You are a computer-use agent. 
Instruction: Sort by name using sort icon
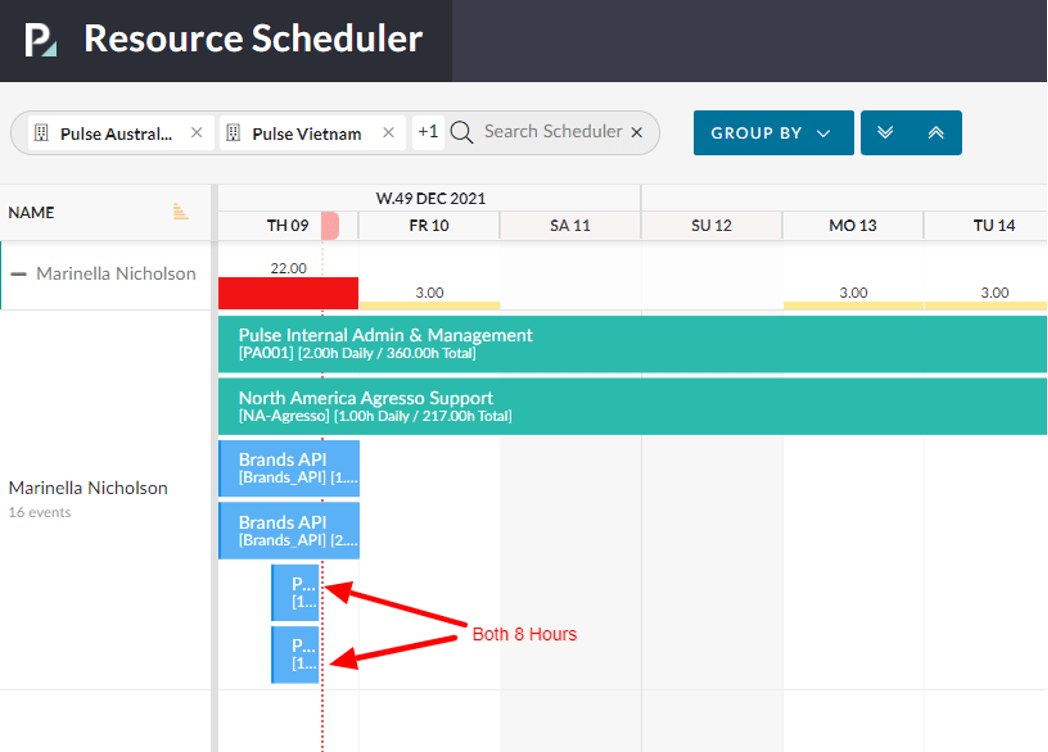tap(180, 212)
